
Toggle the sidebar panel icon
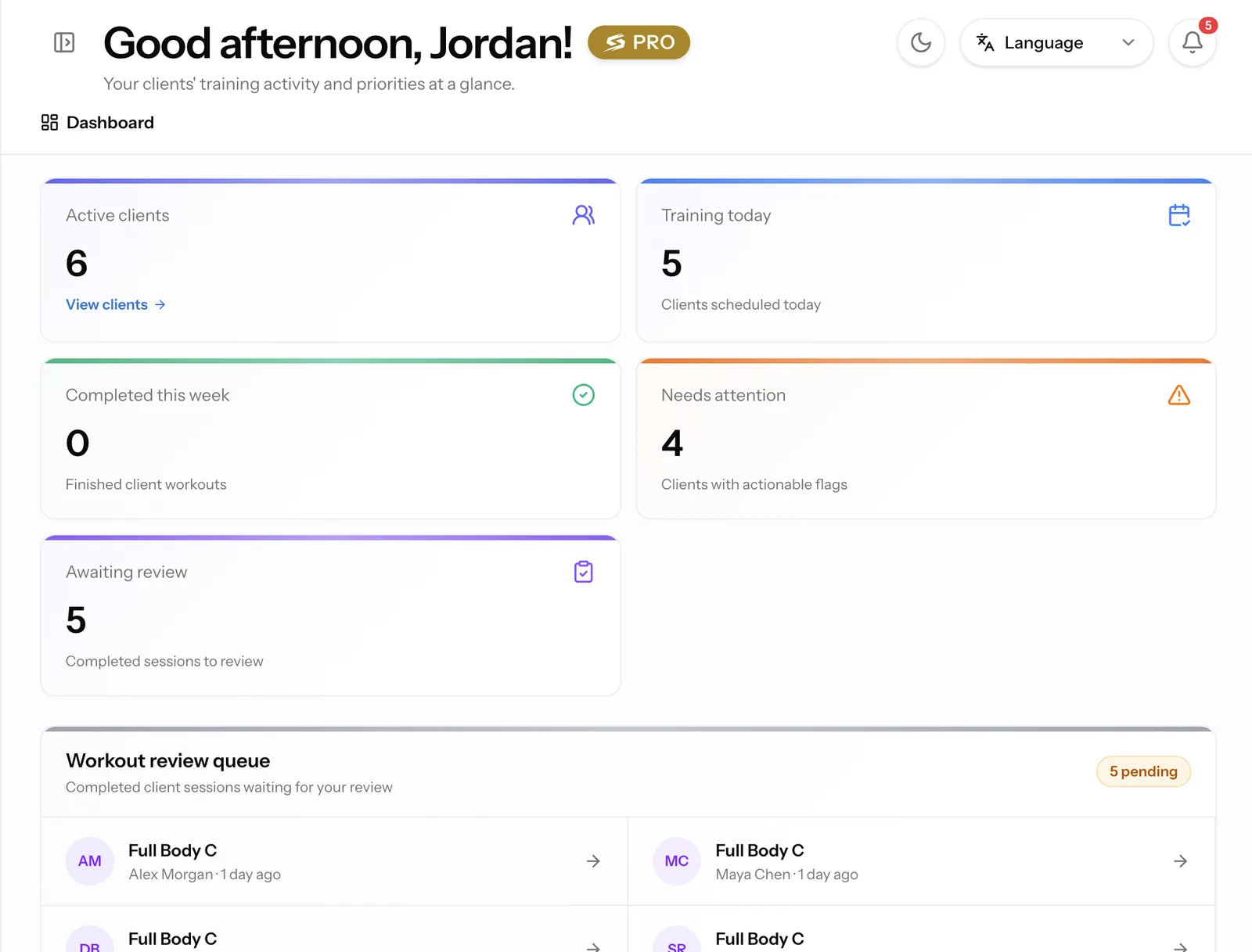[64, 42]
